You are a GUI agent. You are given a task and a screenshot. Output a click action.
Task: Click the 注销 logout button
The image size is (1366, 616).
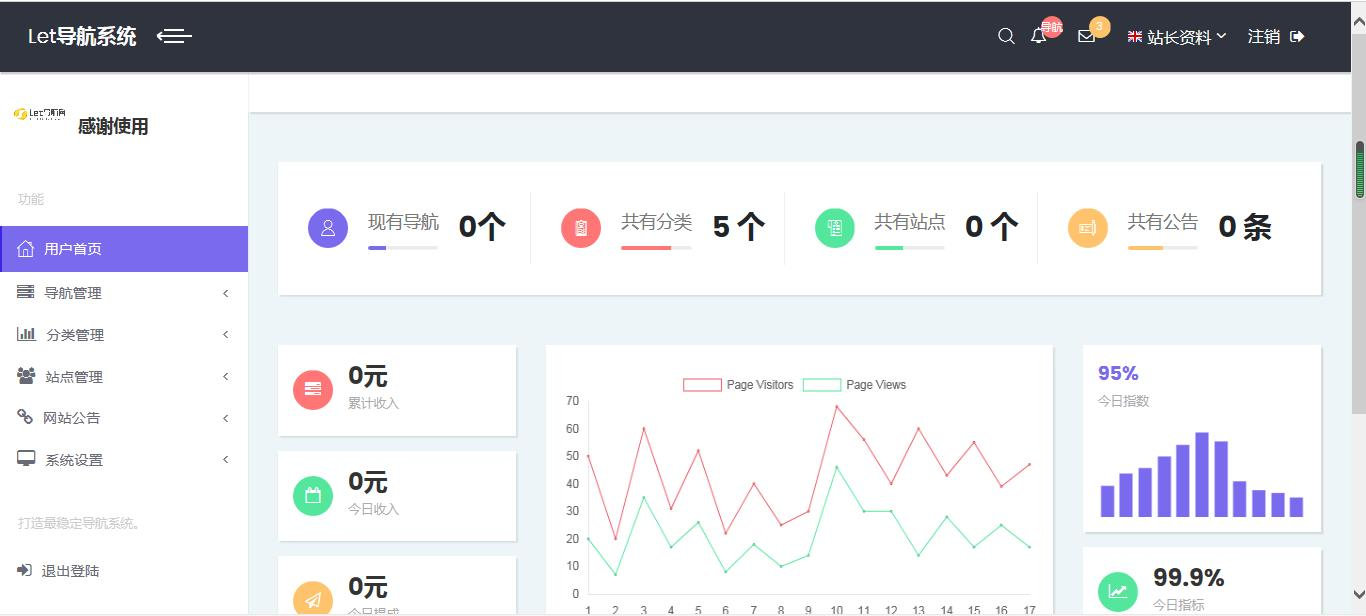pos(1262,36)
